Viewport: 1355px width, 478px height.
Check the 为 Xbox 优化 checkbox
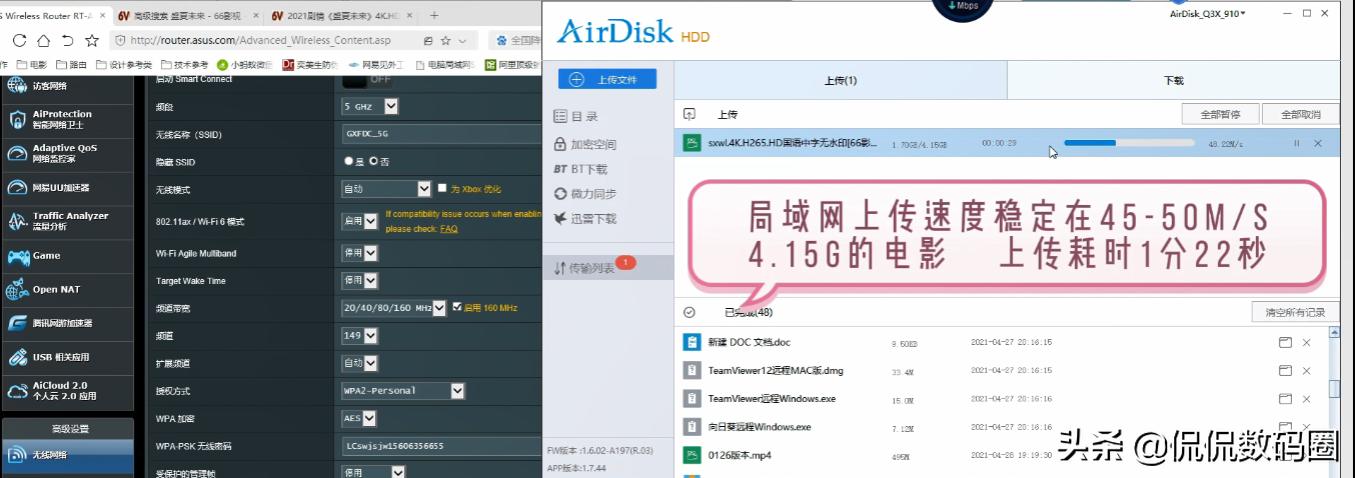tap(442, 188)
